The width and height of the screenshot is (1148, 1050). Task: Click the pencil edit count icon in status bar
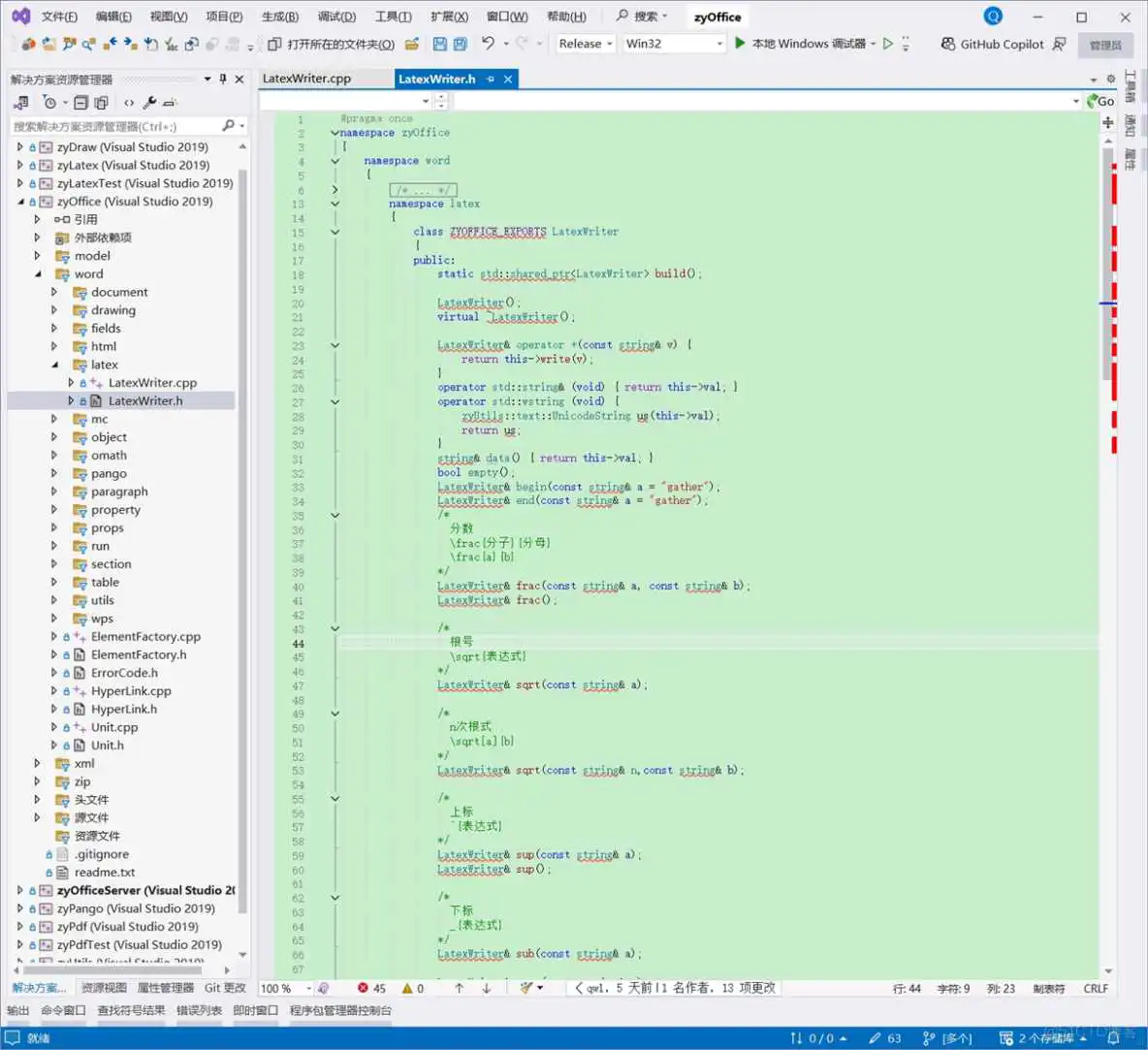tap(877, 1037)
